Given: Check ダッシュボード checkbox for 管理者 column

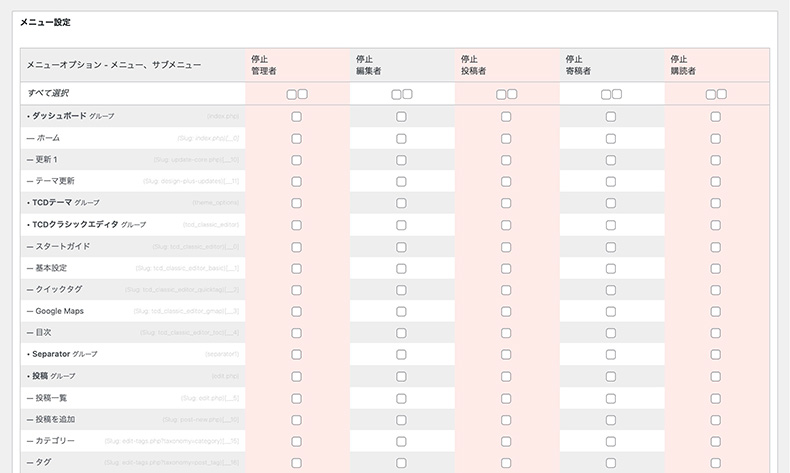Looking at the screenshot, I should (x=296, y=116).
